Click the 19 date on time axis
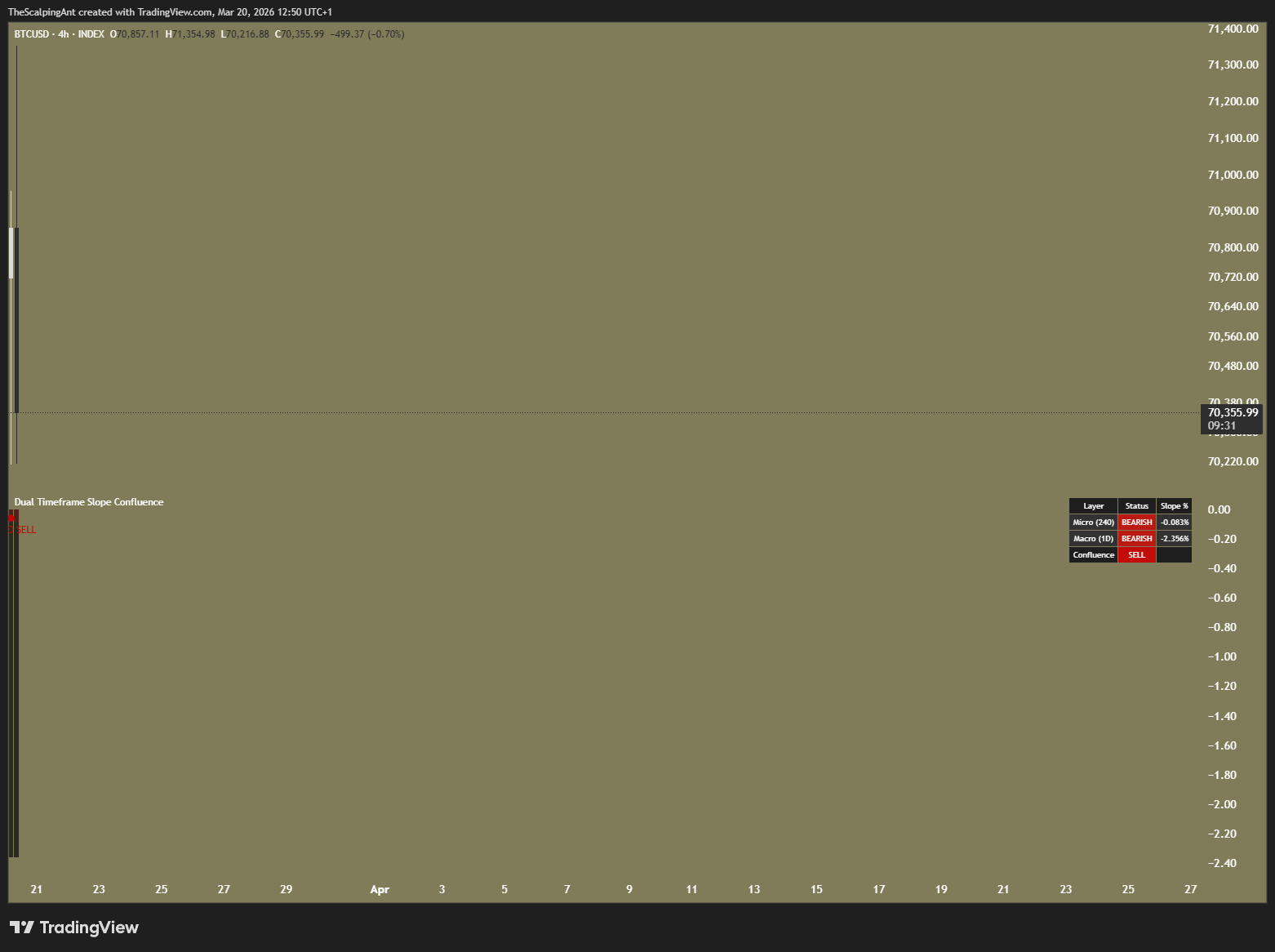The width and height of the screenshot is (1275, 952). pyautogui.click(x=941, y=889)
